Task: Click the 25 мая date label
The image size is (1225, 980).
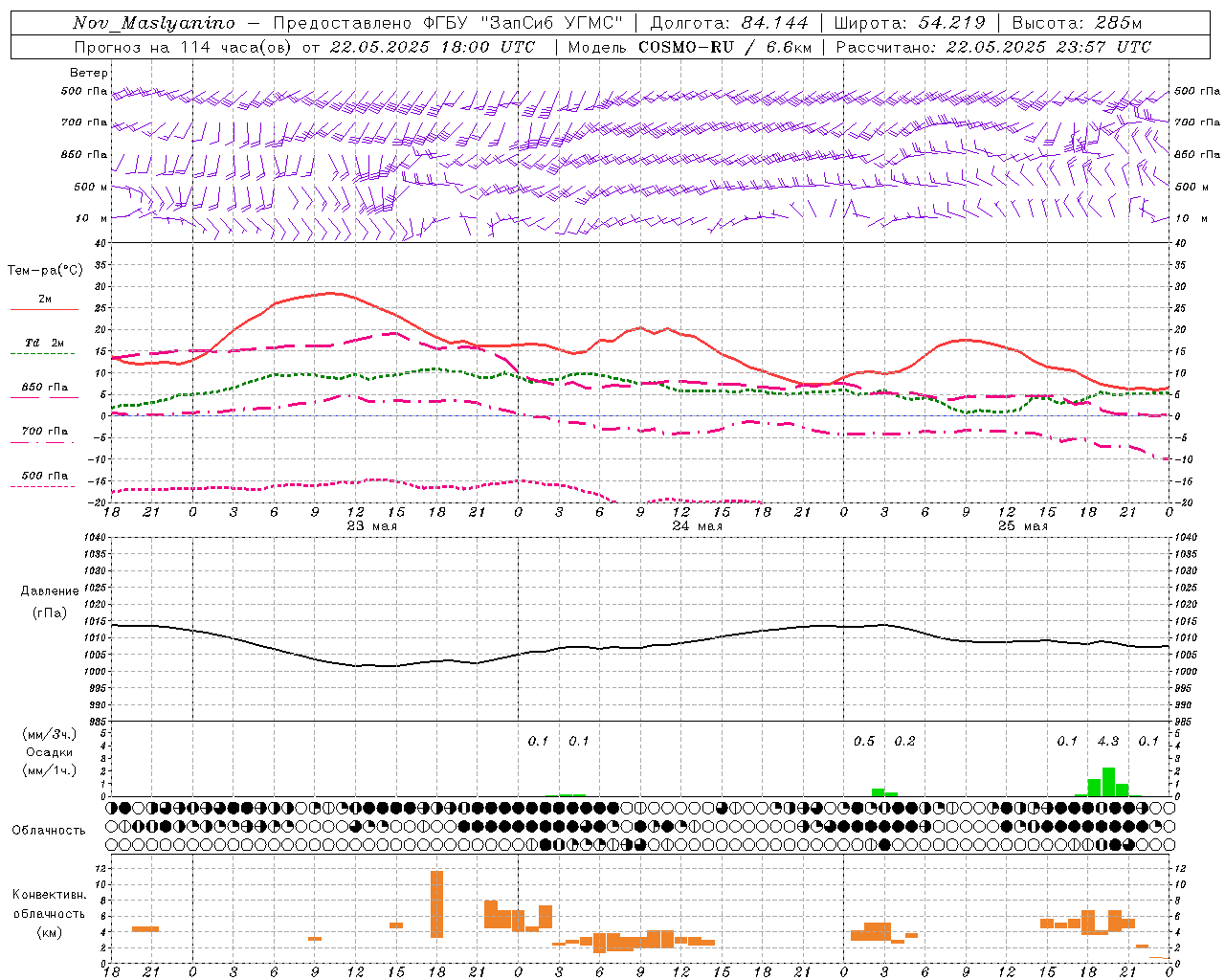Action: pyautogui.click(x=1023, y=526)
